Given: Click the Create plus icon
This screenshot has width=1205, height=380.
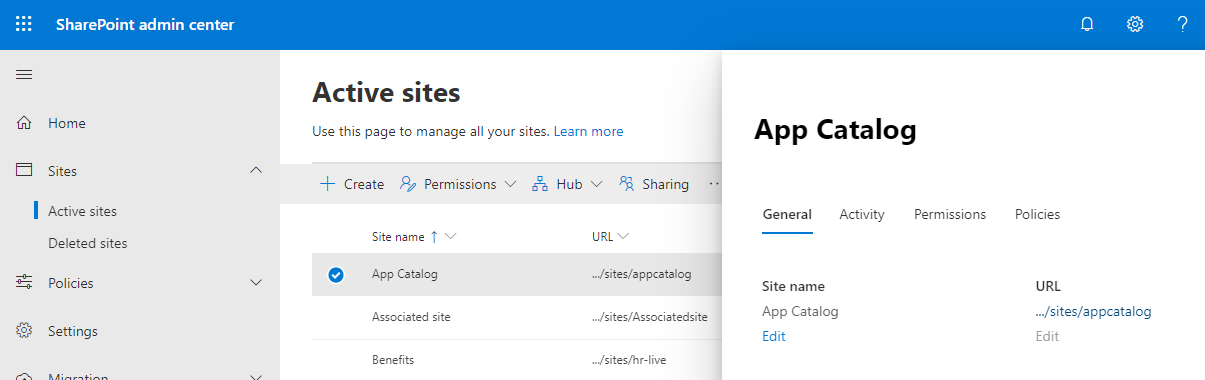Looking at the screenshot, I should click(x=327, y=184).
